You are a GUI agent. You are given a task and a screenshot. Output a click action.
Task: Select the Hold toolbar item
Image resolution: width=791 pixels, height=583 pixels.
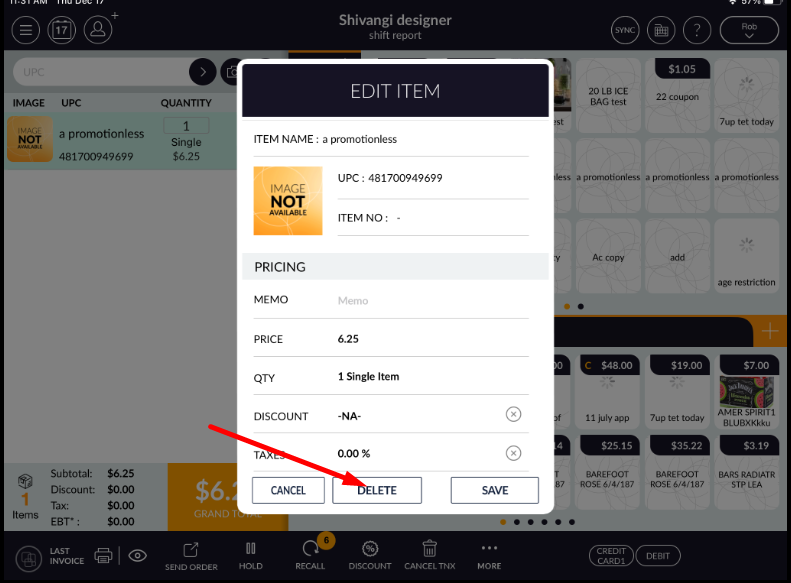[251, 554]
